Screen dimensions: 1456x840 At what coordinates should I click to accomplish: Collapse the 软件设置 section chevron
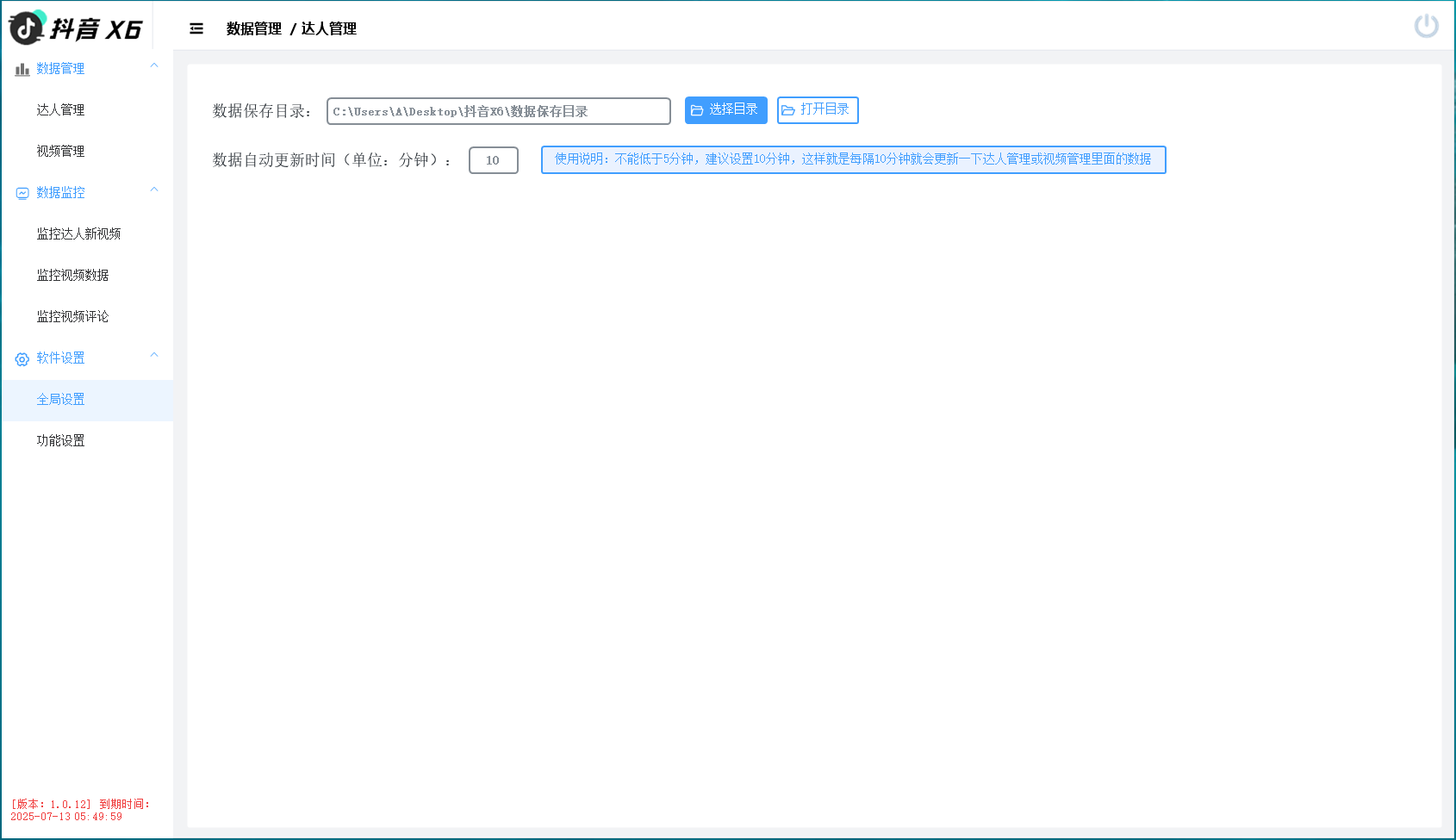154,355
